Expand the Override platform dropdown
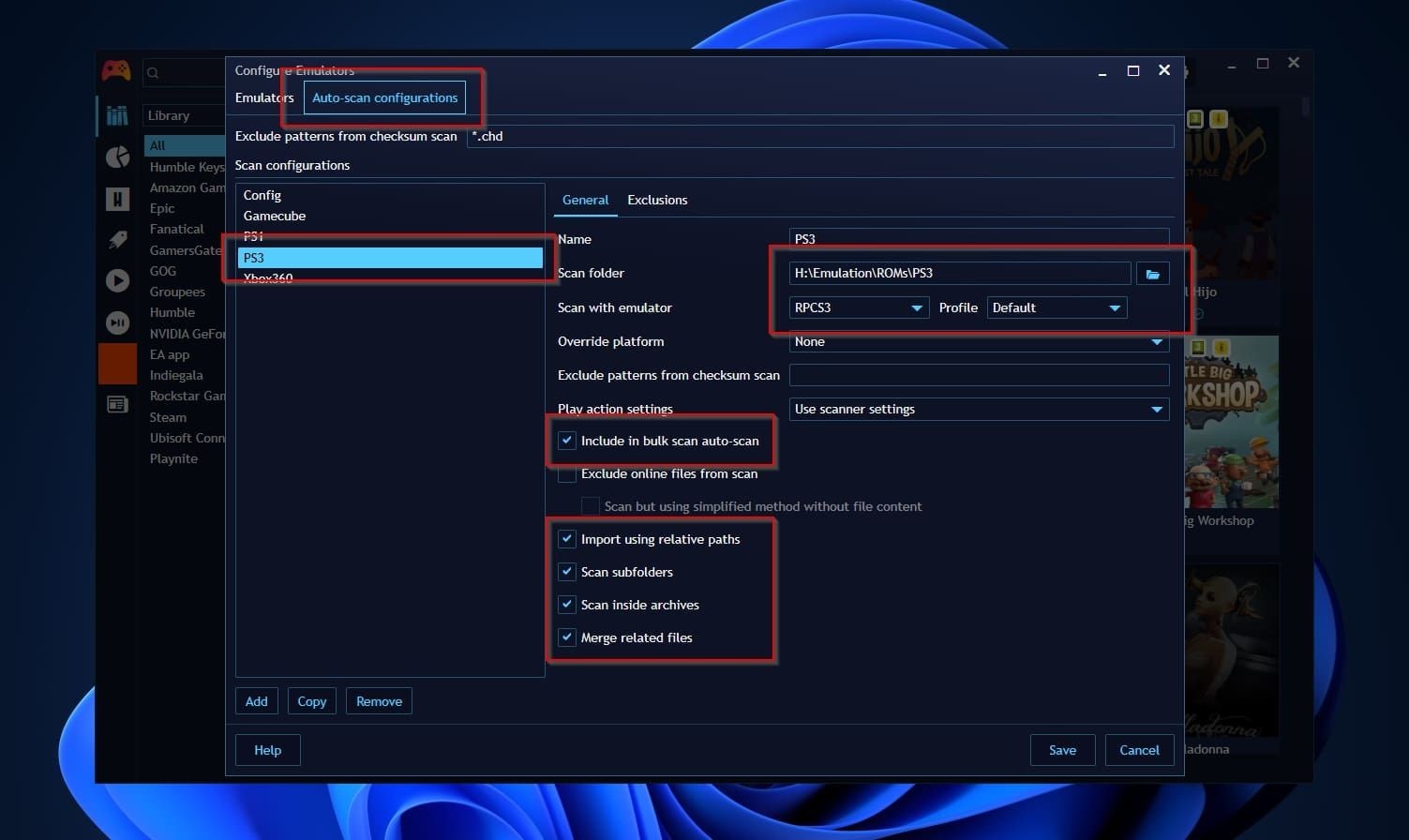Viewport: 1409px width, 840px height. pos(979,341)
